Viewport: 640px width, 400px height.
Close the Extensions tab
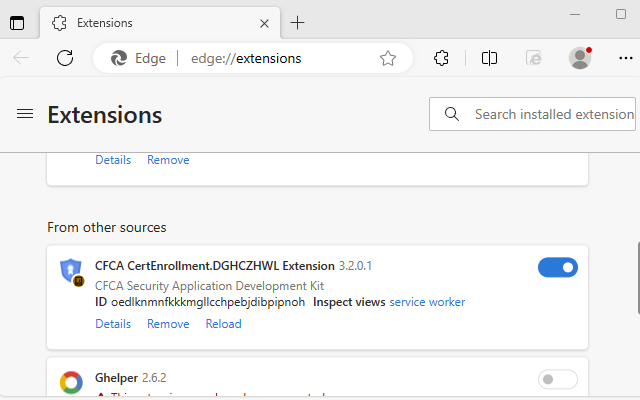(264, 23)
